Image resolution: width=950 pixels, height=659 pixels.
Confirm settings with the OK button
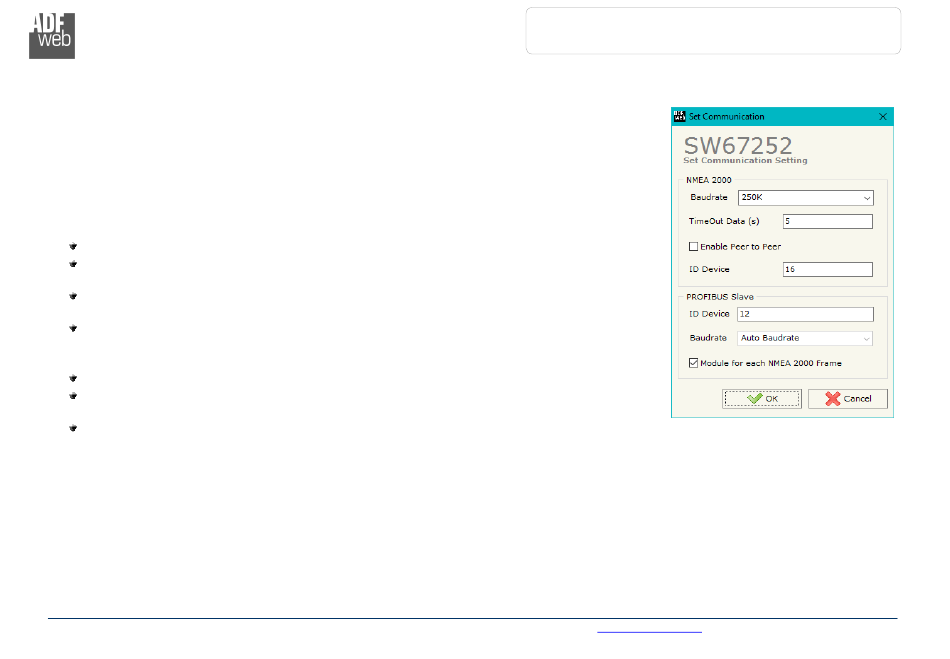coord(762,399)
